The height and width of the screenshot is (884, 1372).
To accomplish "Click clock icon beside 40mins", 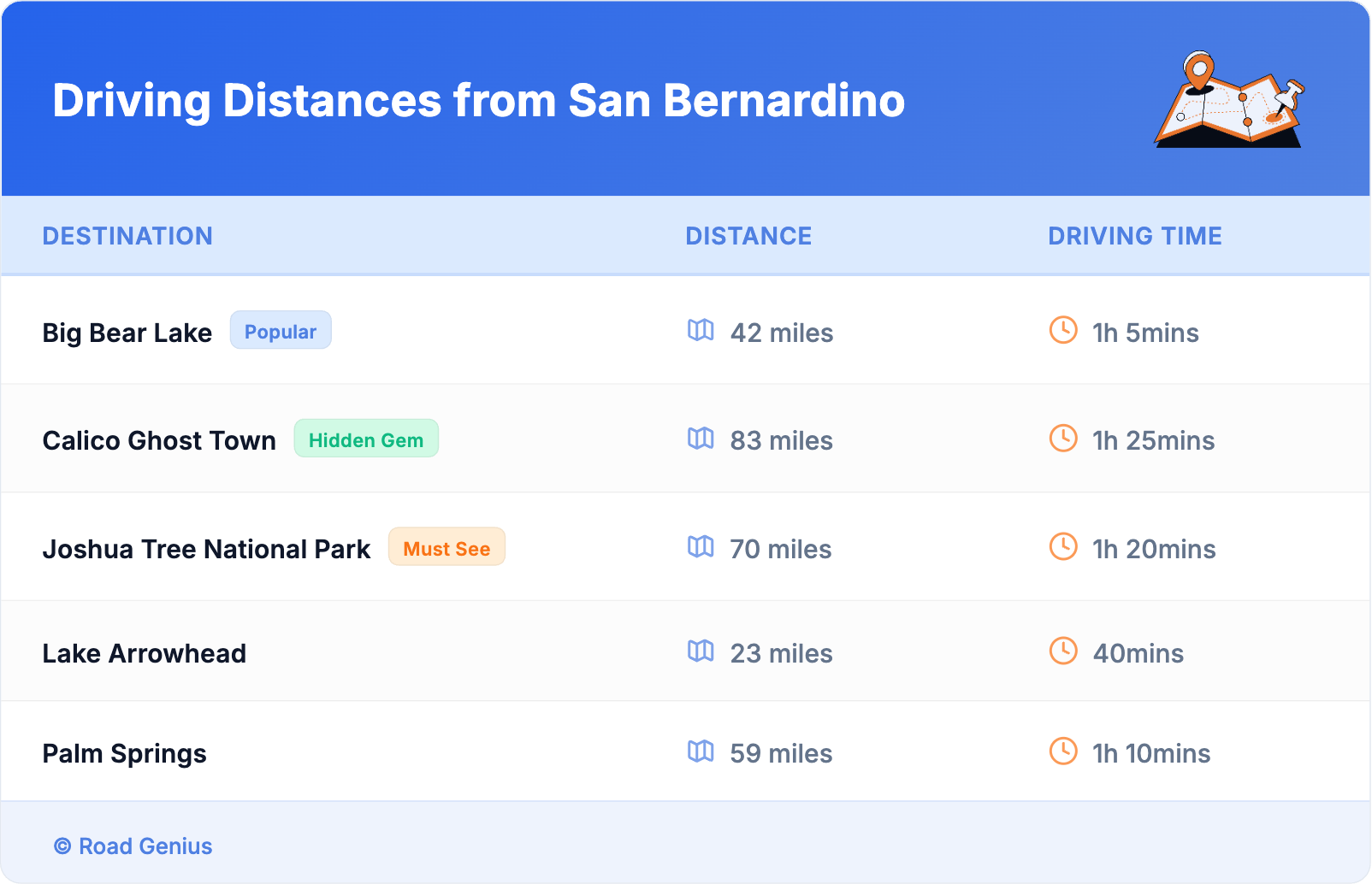I will coord(1063,651).
